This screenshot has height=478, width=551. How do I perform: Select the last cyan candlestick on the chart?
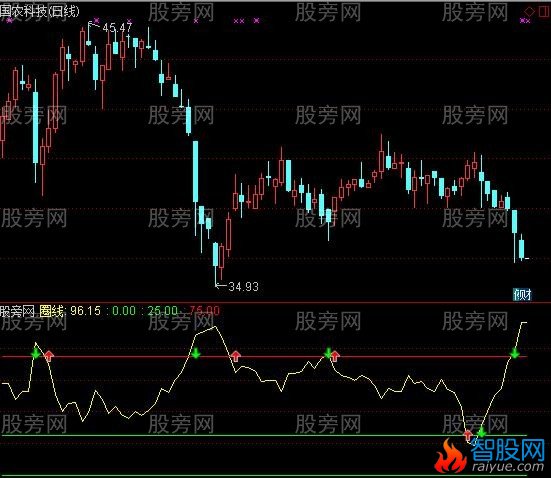click(x=521, y=249)
